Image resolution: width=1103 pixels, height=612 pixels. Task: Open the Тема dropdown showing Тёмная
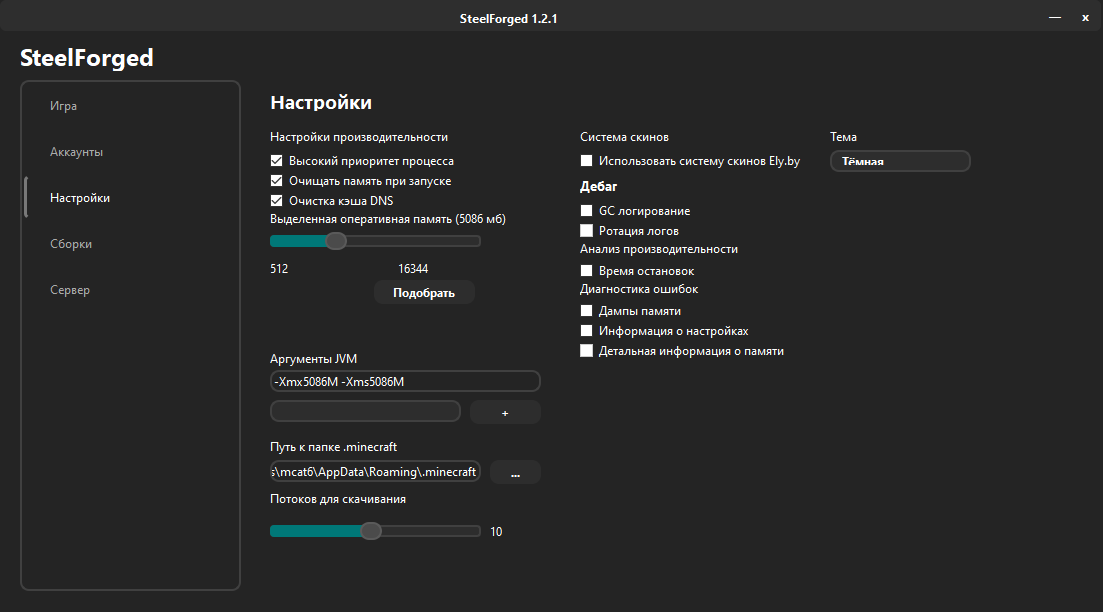click(x=900, y=161)
